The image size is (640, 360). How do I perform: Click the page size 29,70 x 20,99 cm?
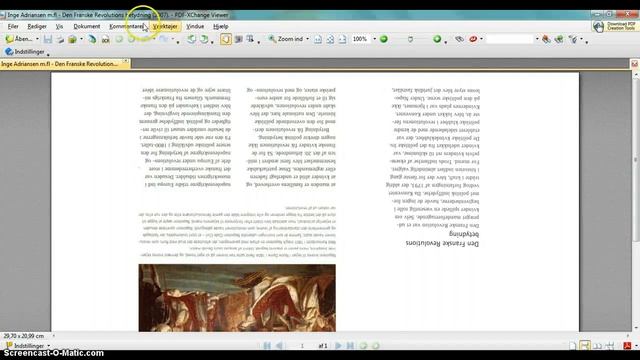[24, 336]
